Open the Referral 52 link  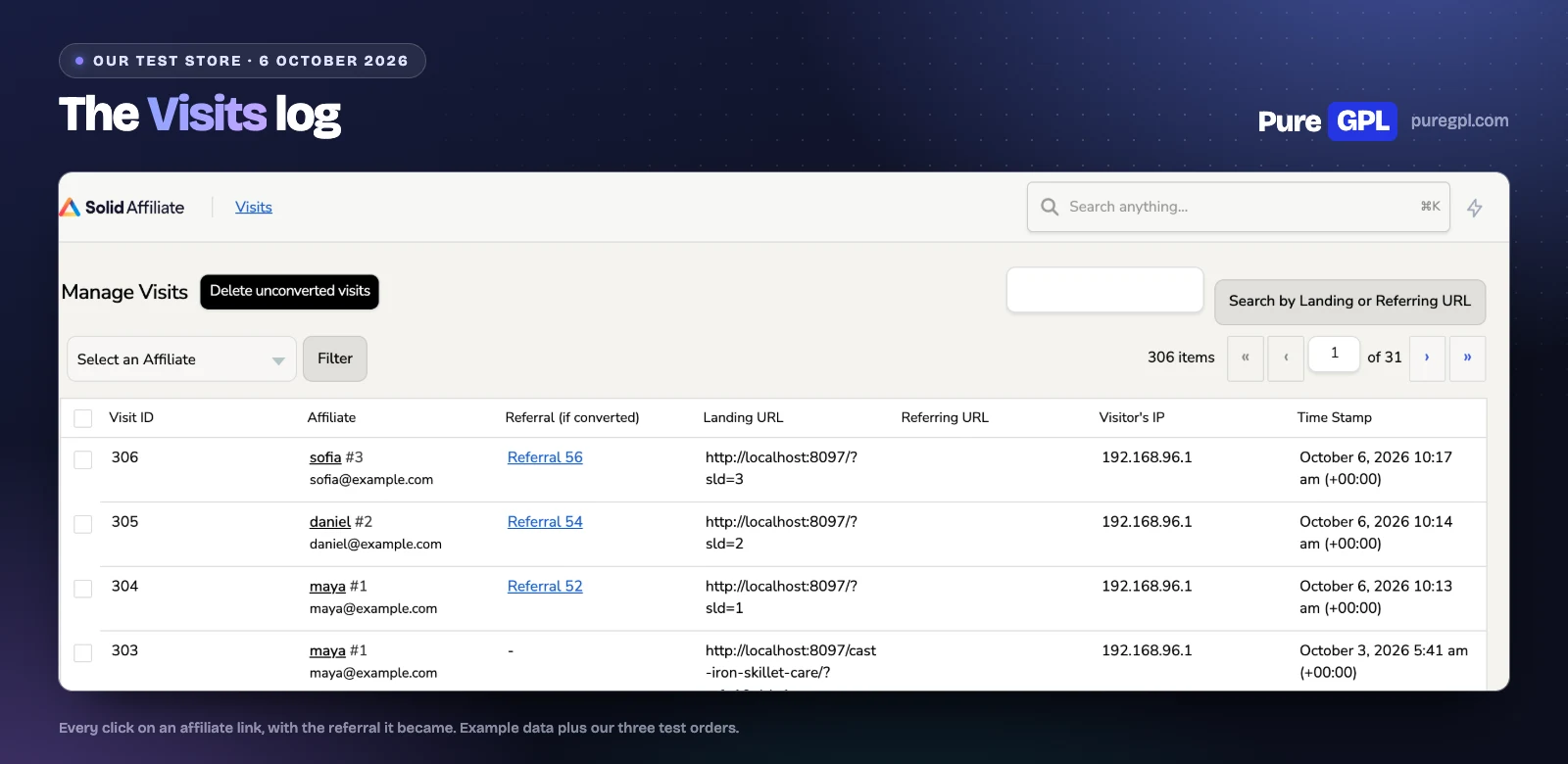click(545, 587)
